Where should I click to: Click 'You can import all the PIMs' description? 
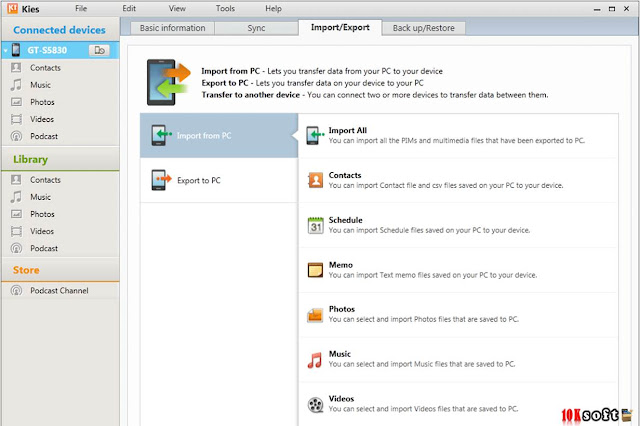[x=457, y=141]
